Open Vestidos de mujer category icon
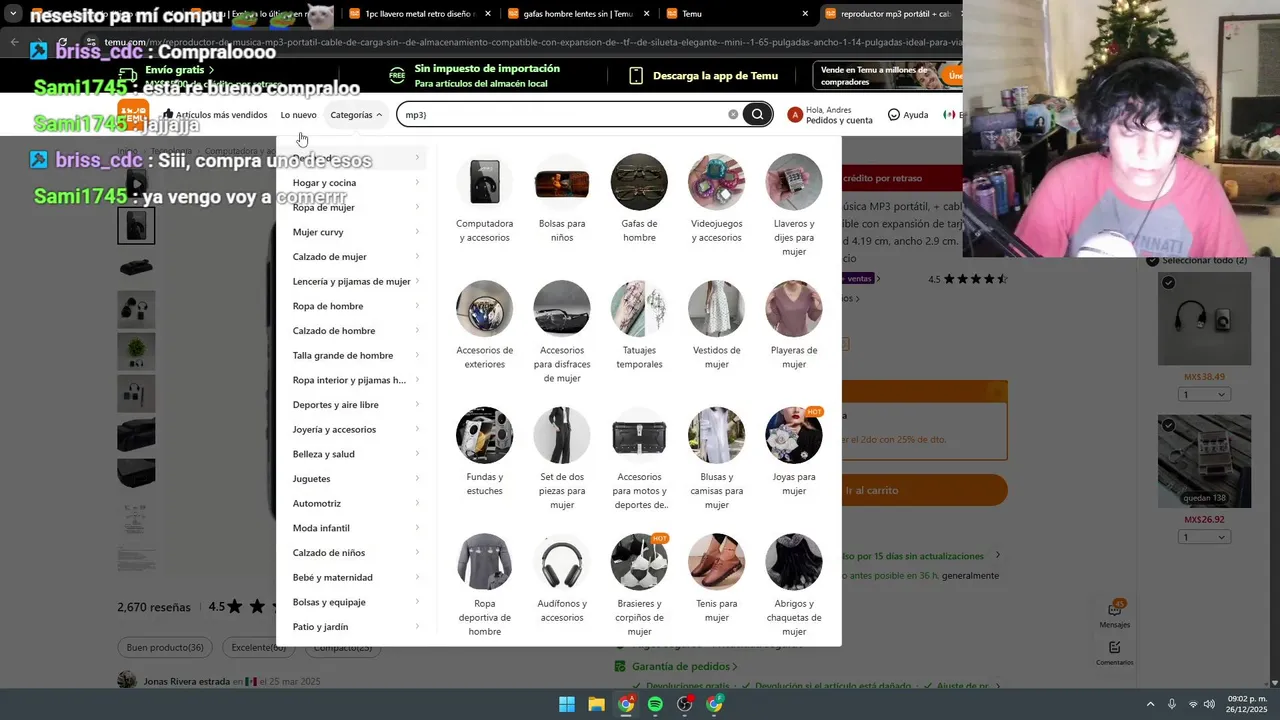1280x720 pixels. tap(716, 309)
